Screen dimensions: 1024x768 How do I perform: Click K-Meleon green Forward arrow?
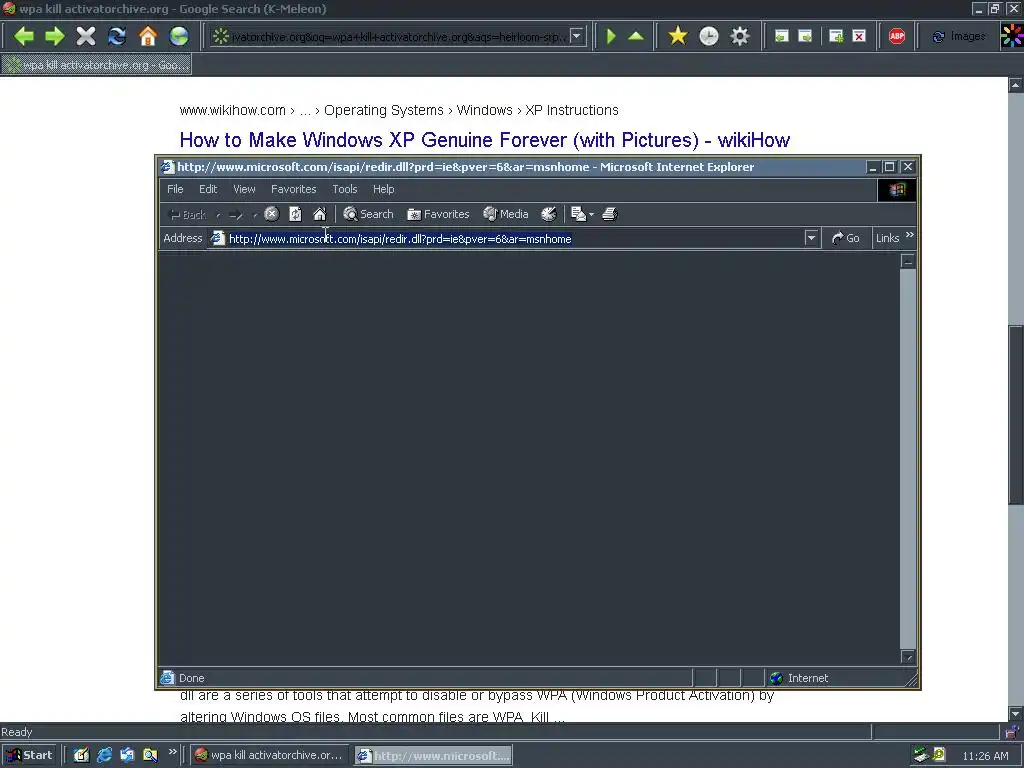point(55,36)
